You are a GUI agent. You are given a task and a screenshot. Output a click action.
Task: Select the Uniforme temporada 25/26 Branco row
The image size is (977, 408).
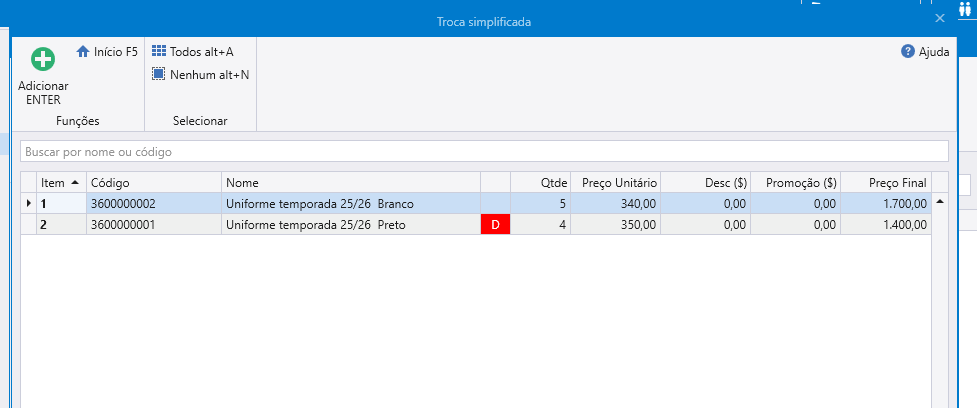click(320, 204)
